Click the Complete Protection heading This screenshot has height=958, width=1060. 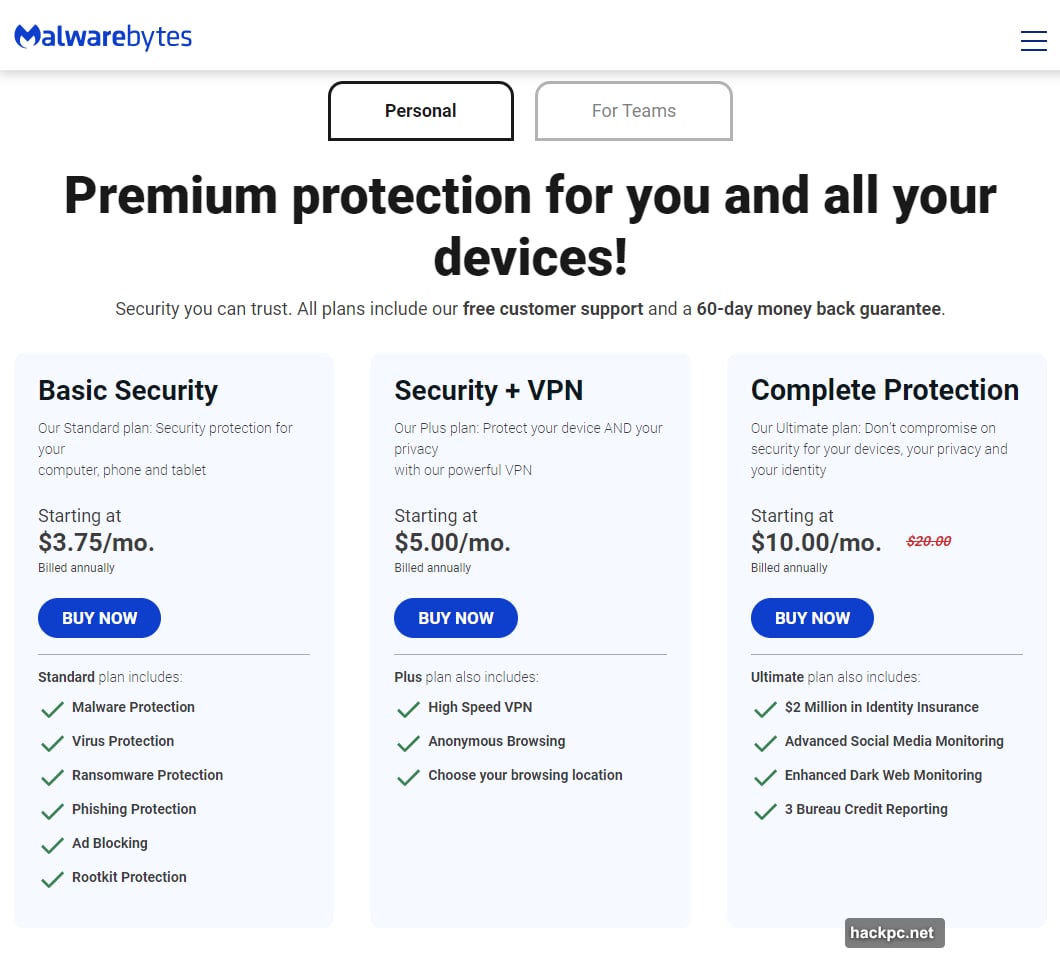click(x=885, y=390)
